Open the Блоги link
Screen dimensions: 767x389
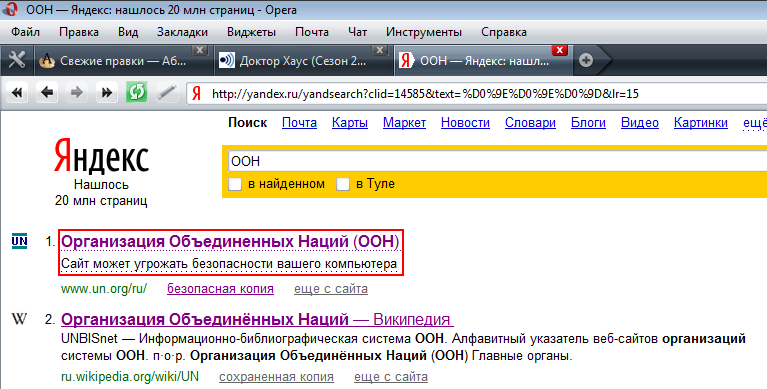[x=588, y=123]
